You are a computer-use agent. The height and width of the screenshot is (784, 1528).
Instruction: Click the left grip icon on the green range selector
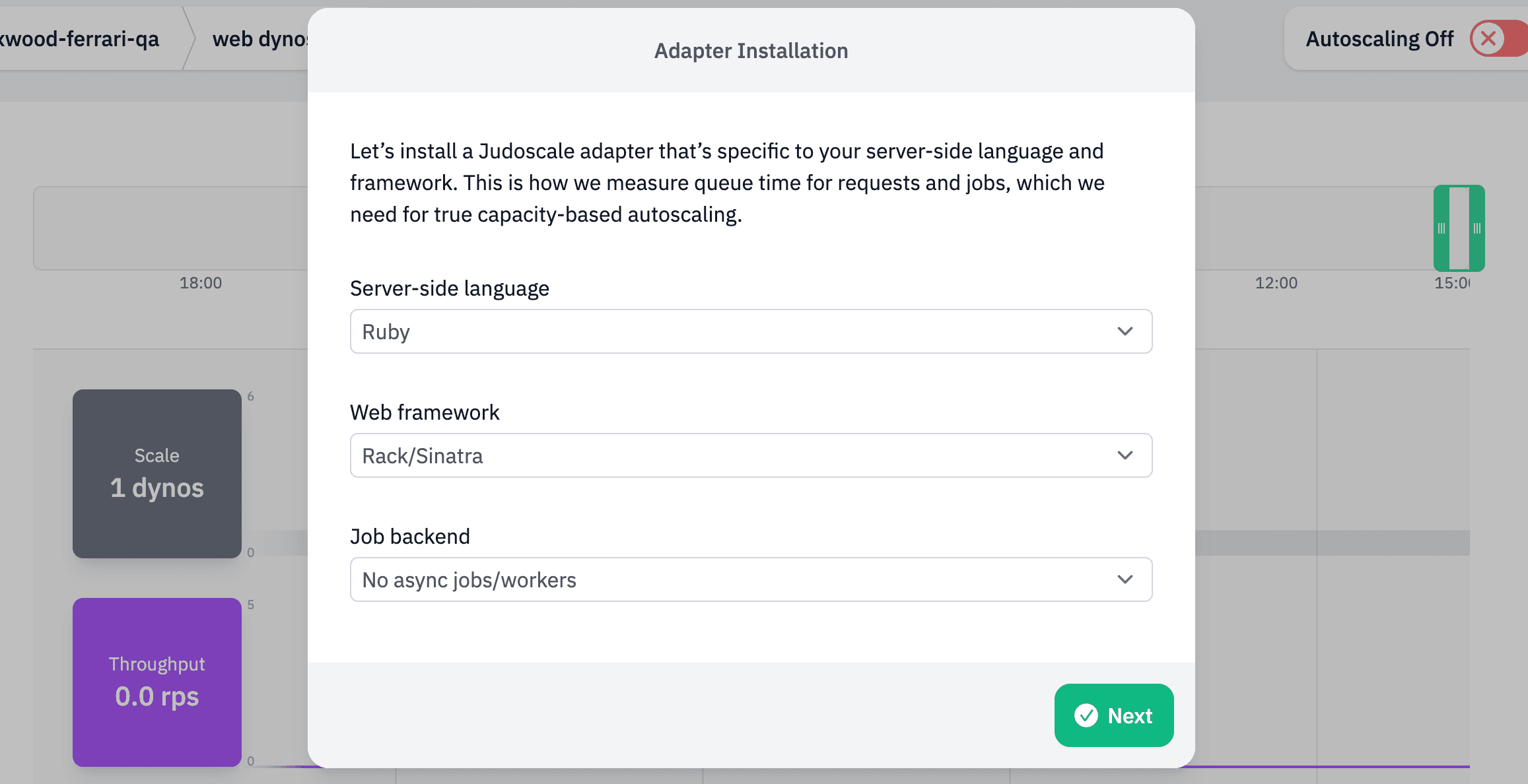point(1441,228)
